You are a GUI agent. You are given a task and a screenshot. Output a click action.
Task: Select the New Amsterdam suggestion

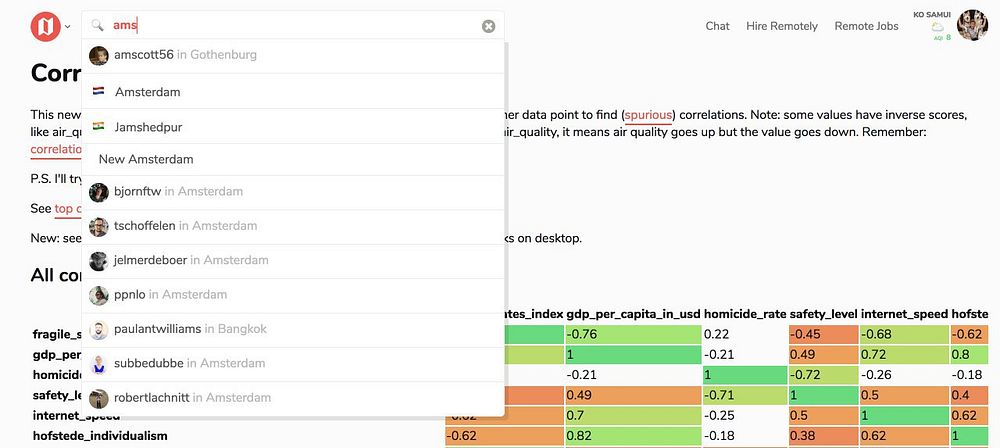146,159
